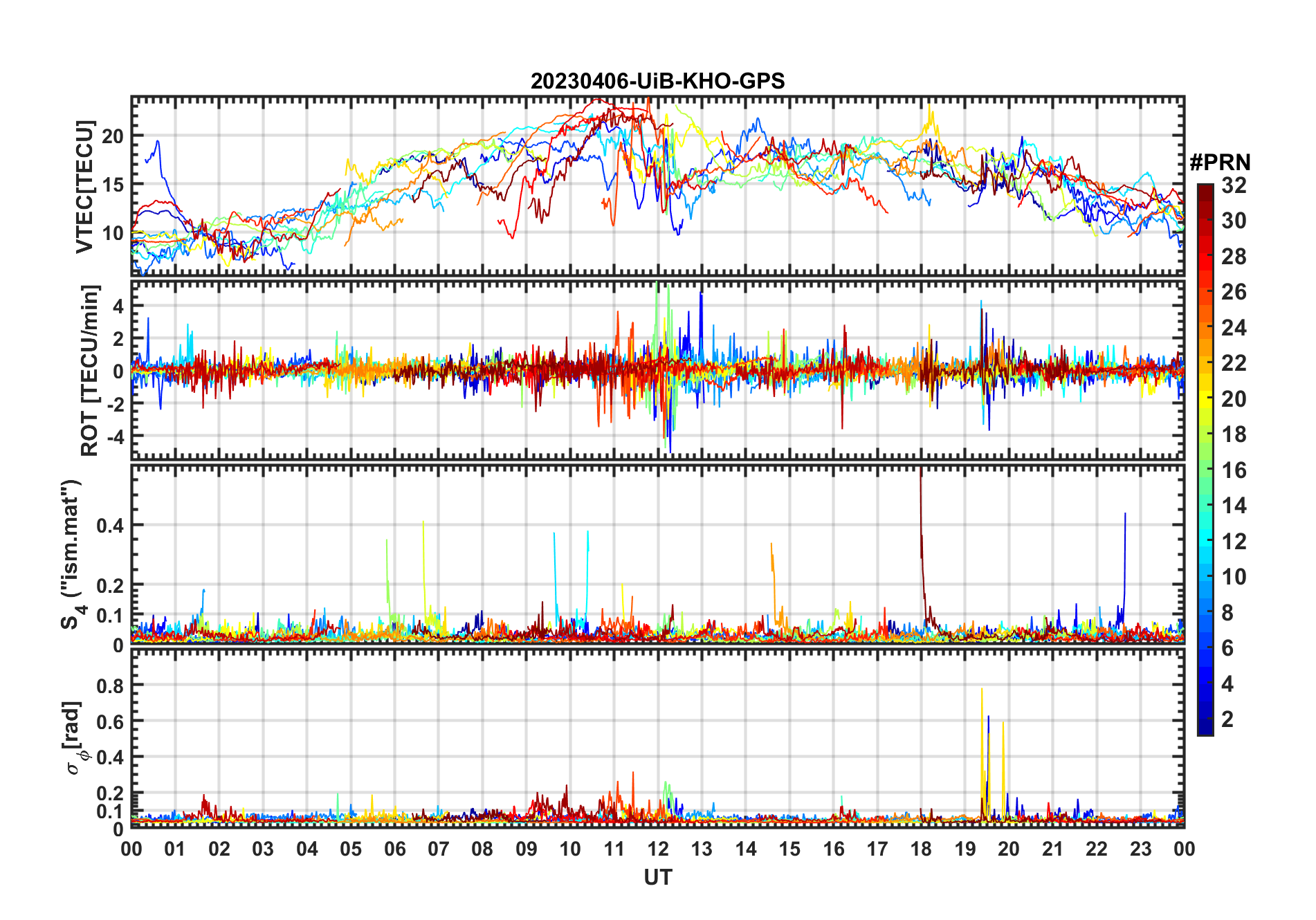Click the plot title 20230406-UiB-KHO-GPS
The width and height of the screenshot is (1316, 920).
[x=657, y=81]
